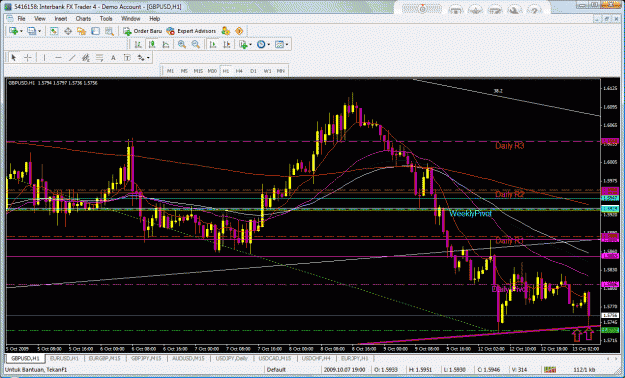625x378 pixels.
Task: Open the Strategy Tester icon
Action: (109, 31)
